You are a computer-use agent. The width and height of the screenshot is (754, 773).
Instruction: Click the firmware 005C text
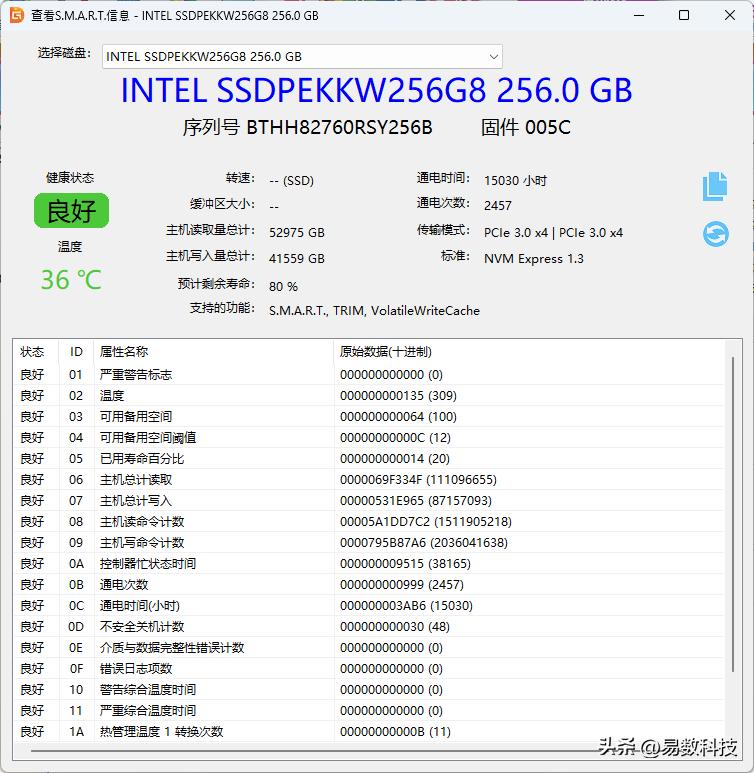548,127
